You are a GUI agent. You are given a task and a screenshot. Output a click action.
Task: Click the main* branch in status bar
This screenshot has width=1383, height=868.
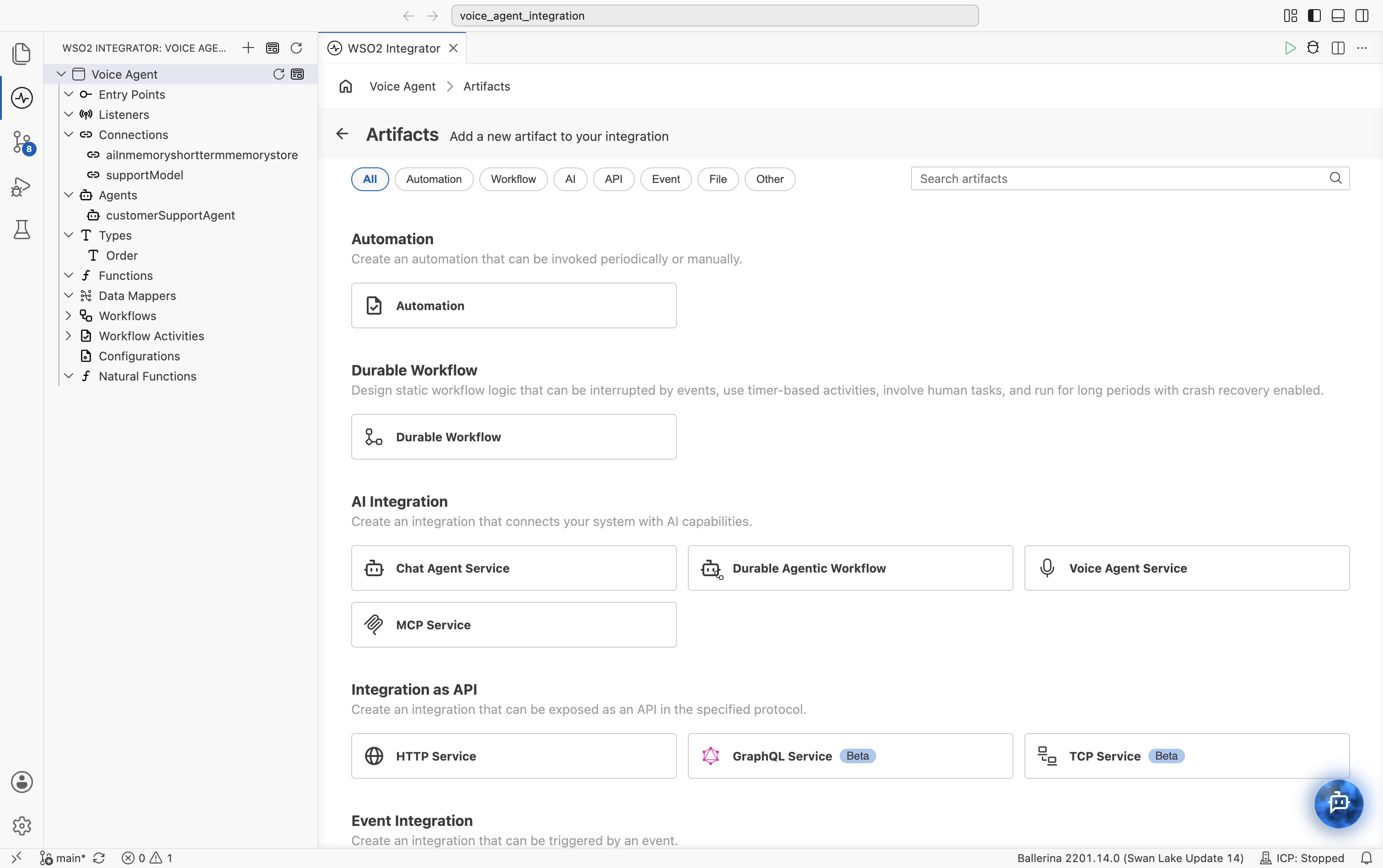tap(63, 857)
